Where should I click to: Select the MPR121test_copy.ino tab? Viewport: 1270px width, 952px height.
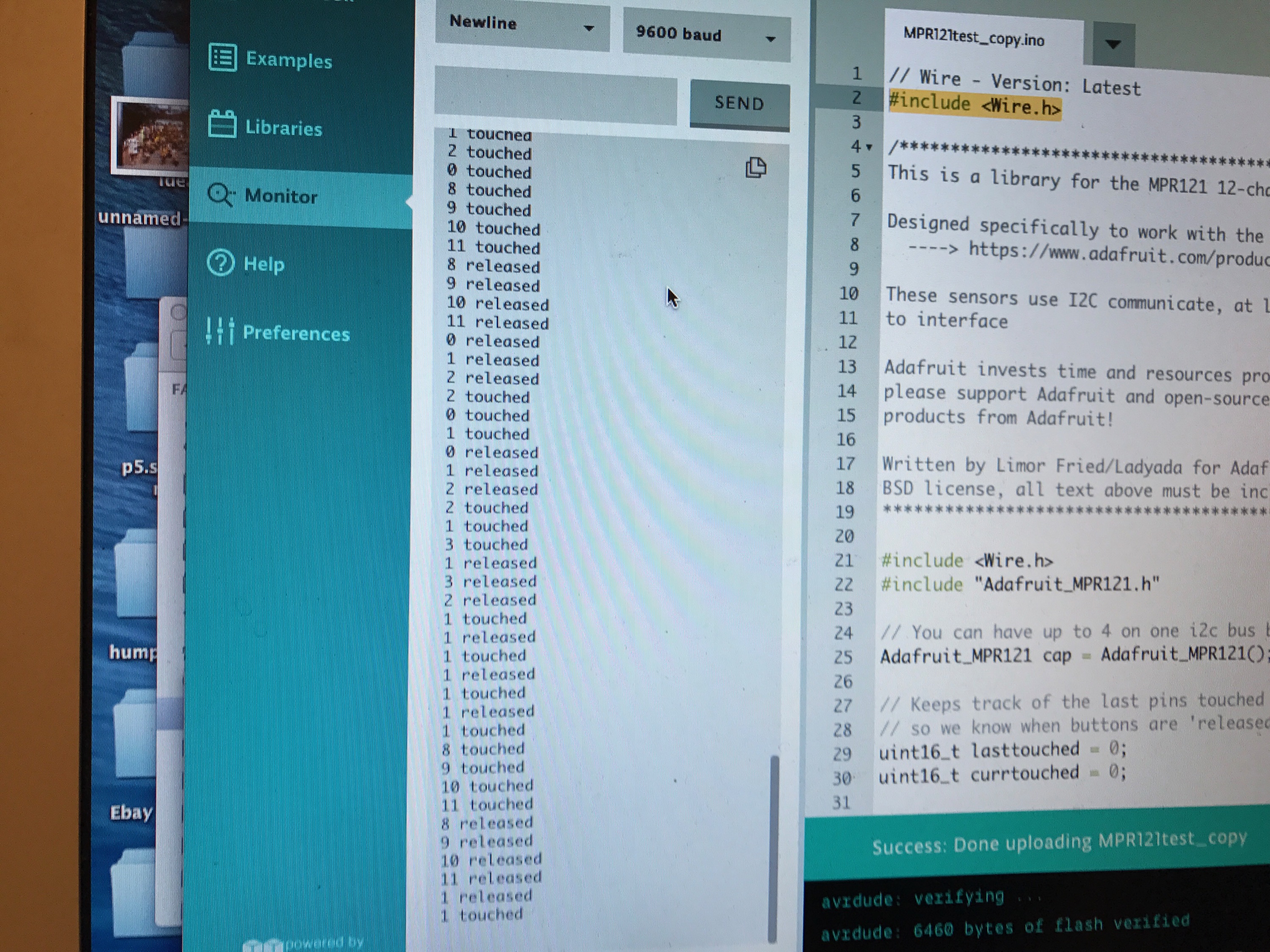pos(974,39)
